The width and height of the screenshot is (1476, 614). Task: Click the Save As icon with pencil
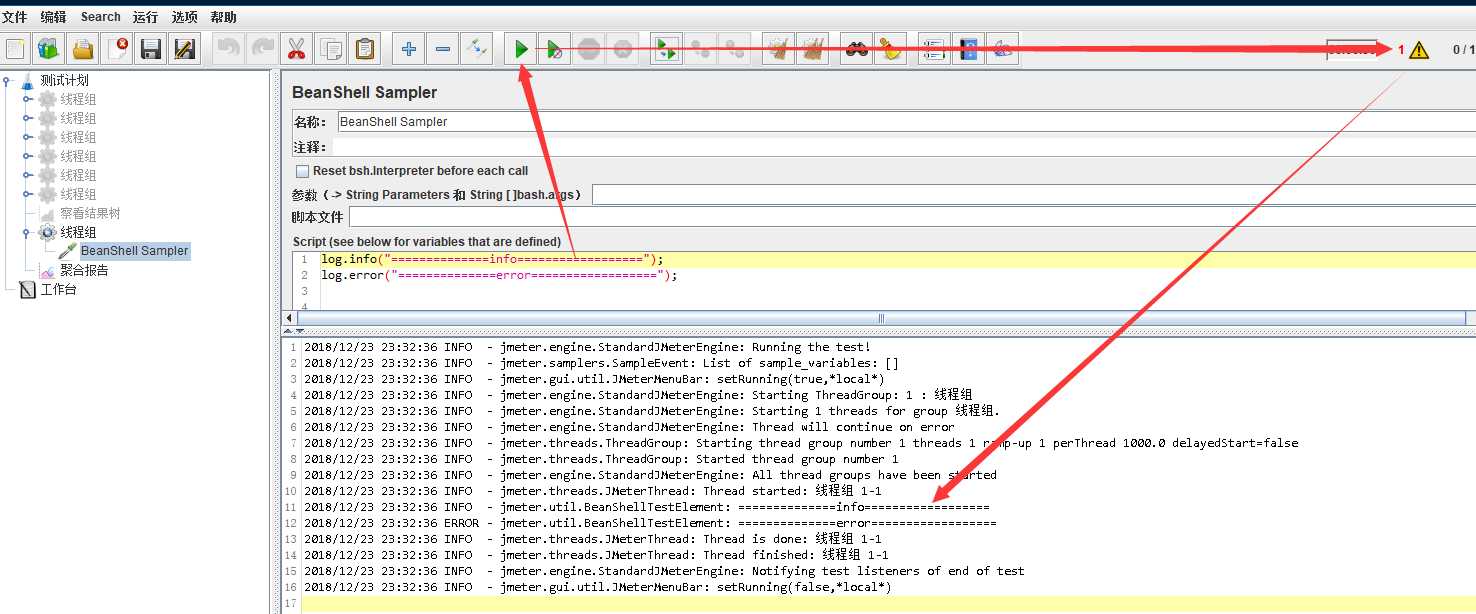184,49
